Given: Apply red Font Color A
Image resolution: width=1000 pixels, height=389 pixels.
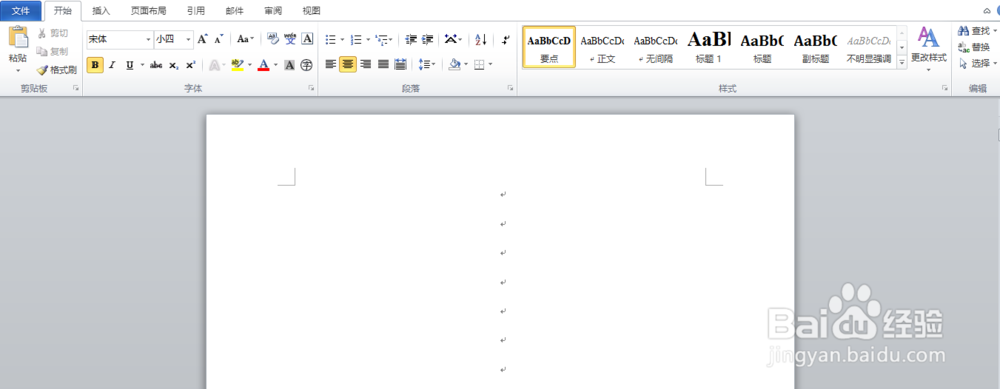Looking at the screenshot, I should (x=264, y=65).
